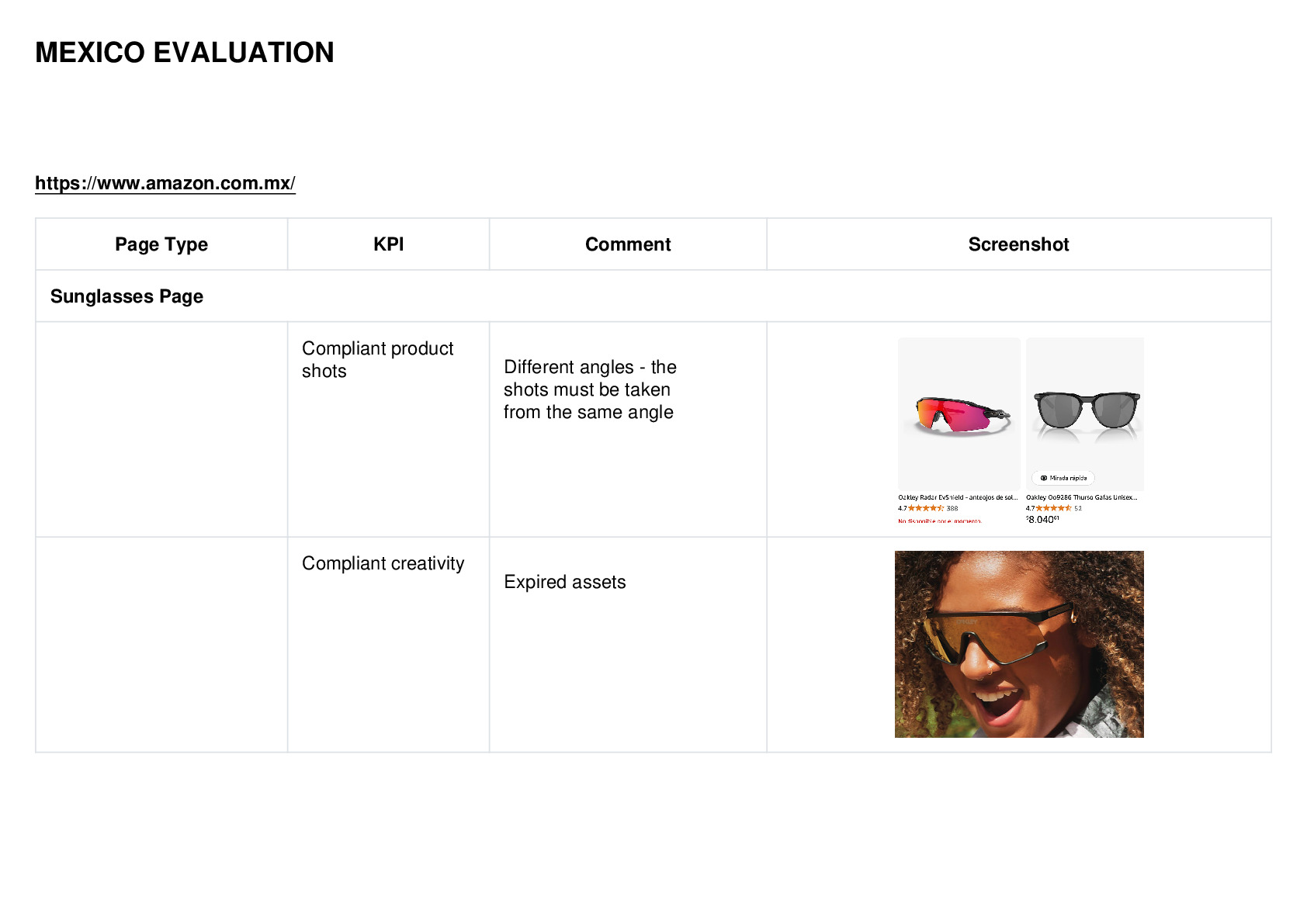
Task: Open the Oakley Oo9286 Thurso product title
Action: 1081,497
